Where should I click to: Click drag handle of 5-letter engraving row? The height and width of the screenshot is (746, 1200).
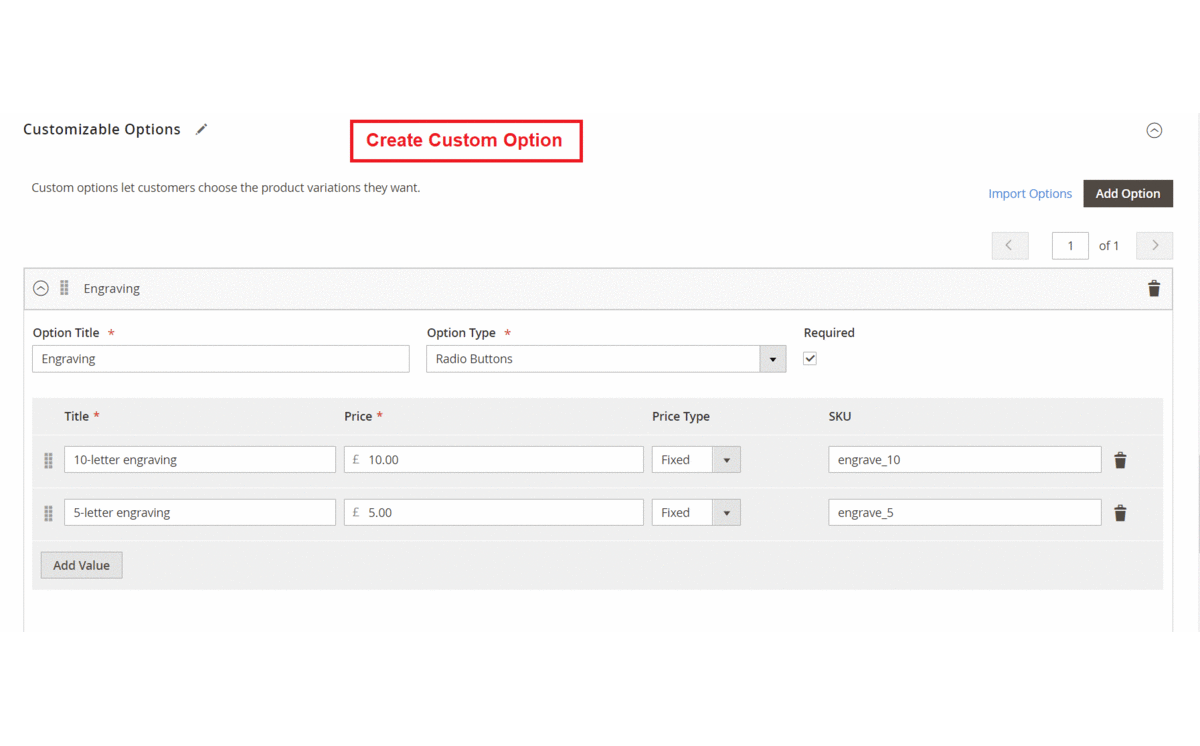48,513
